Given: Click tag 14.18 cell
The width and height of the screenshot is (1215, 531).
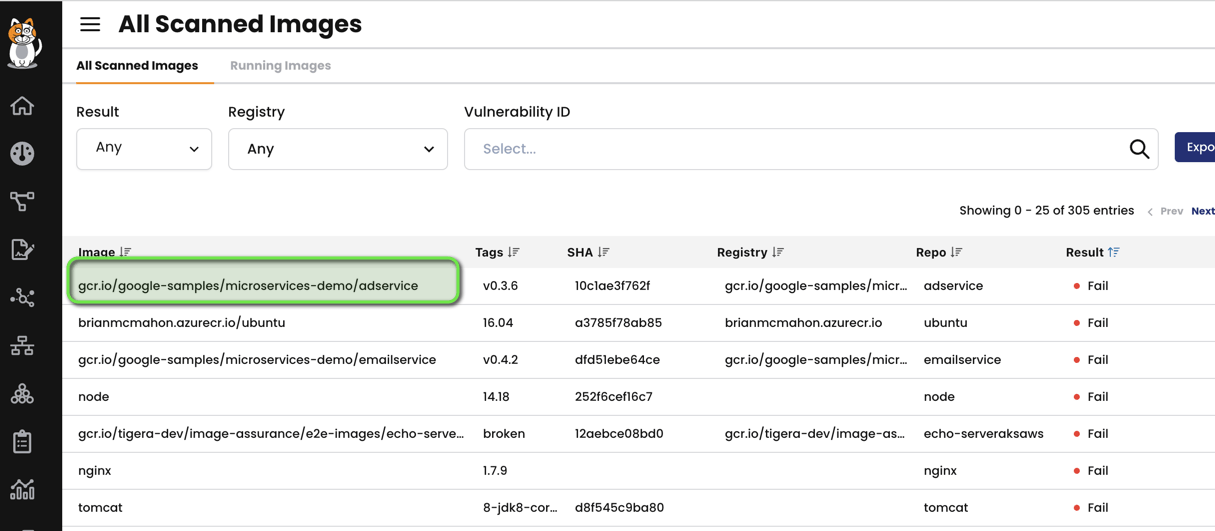Looking at the screenshot, I should coord(496,397).
